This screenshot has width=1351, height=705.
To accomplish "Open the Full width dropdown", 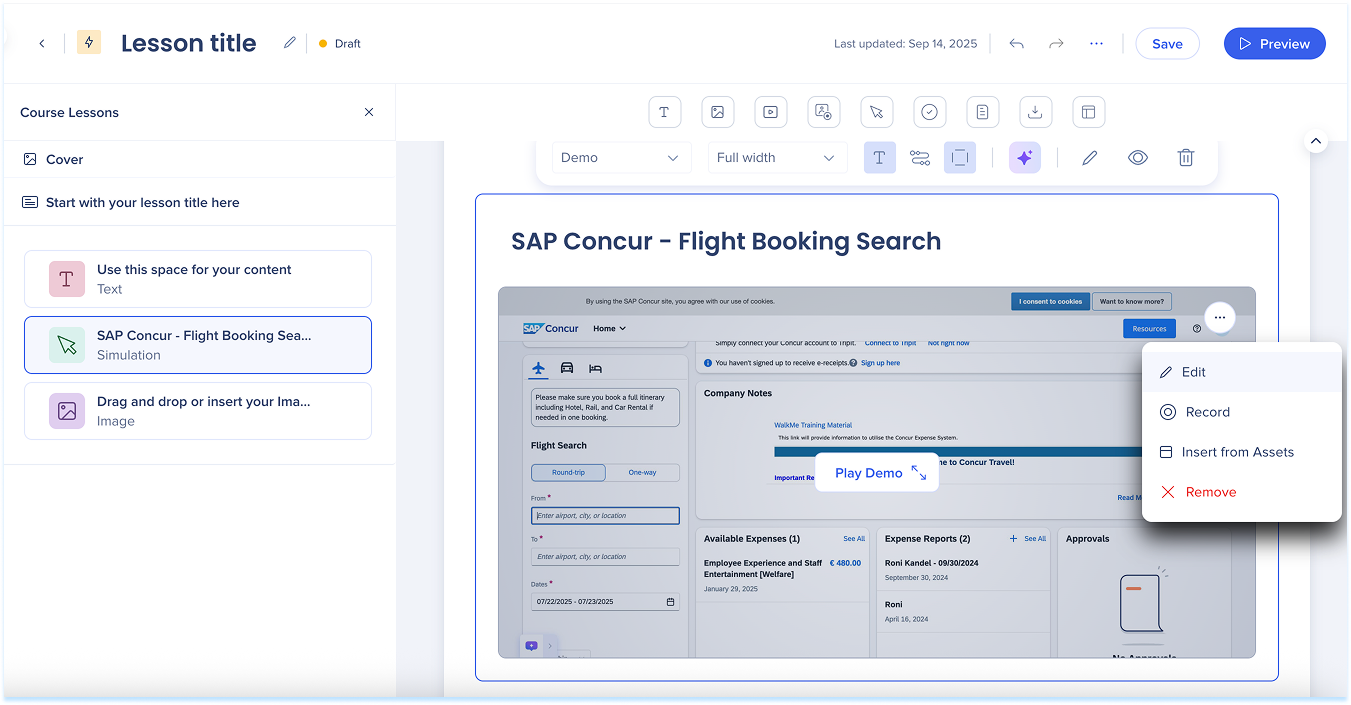I will tap(776, 158).
